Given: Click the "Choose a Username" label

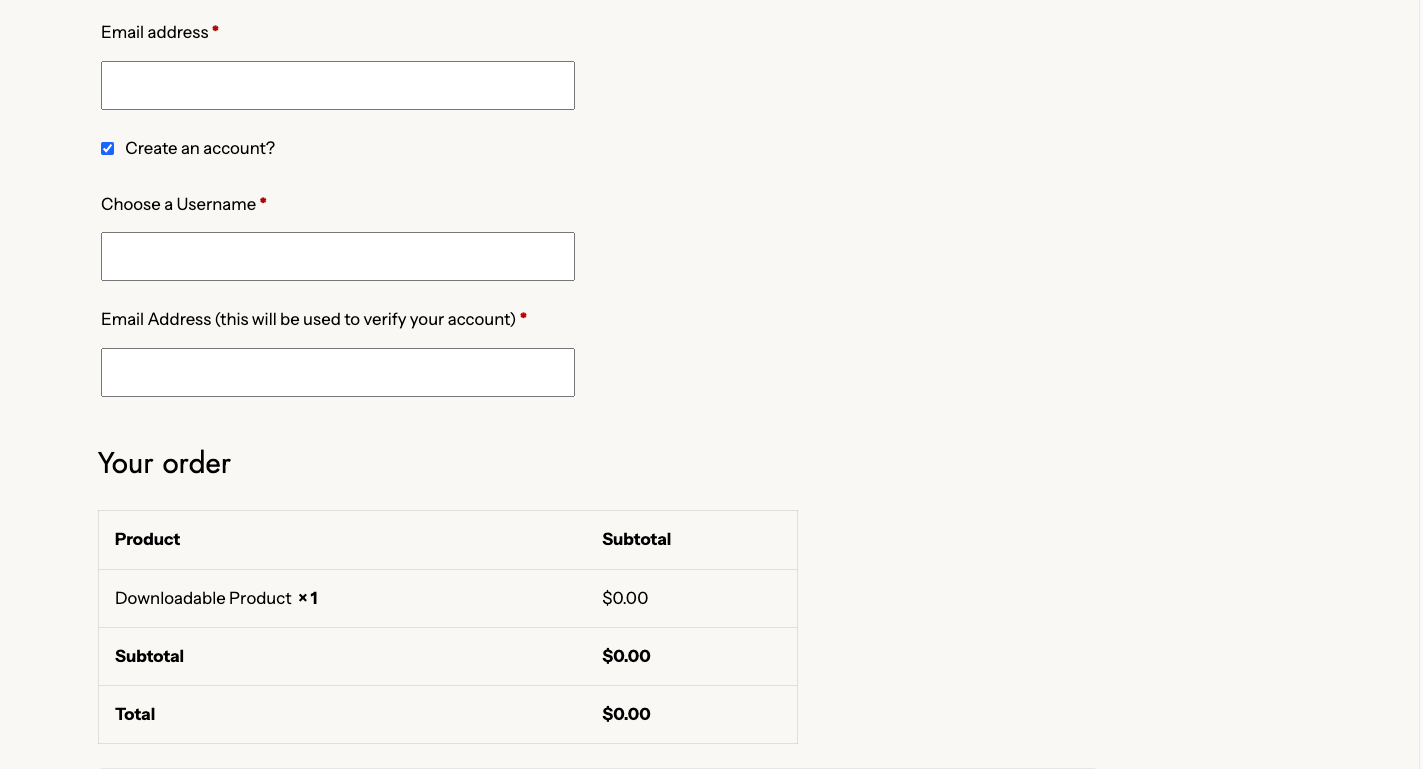Looking at the screenshot, I should (178, 205).
